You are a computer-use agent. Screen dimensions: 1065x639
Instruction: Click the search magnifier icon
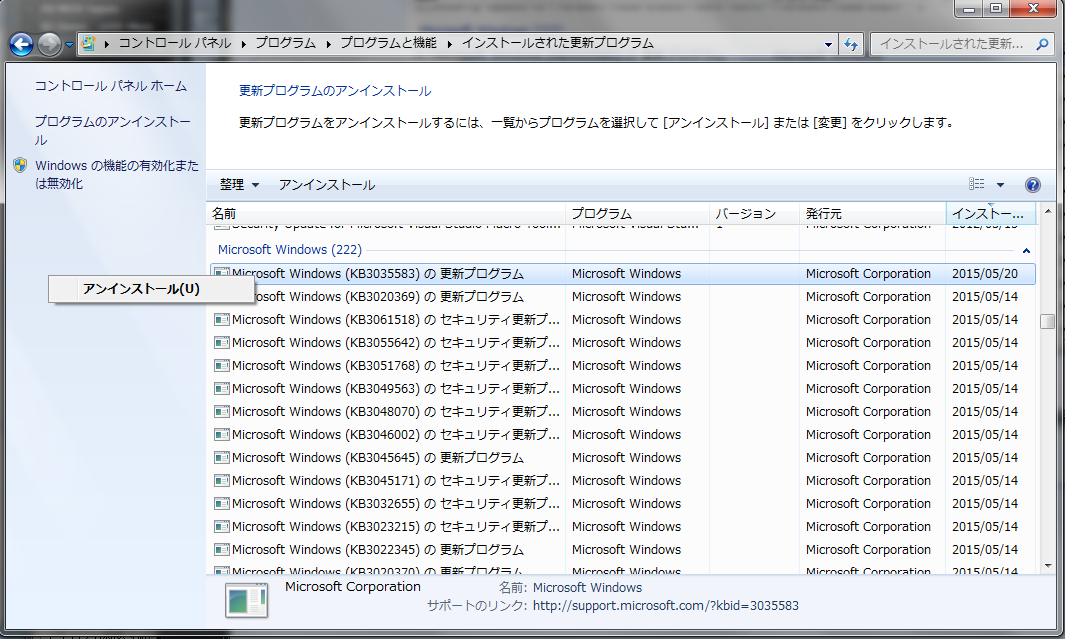click(1042, 44)
